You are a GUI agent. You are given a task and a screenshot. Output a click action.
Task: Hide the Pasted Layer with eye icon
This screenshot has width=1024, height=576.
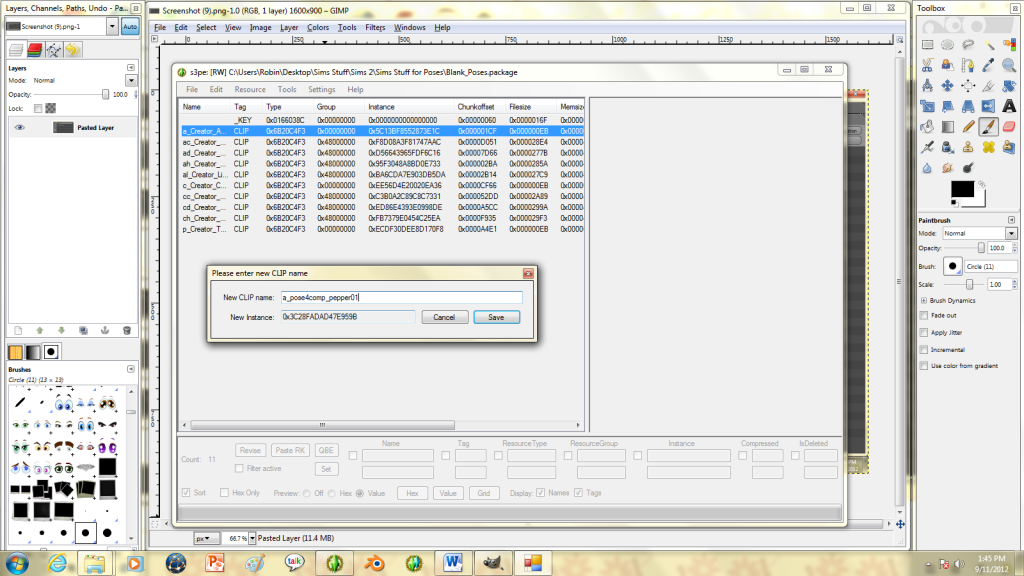[x=20, y=127]
